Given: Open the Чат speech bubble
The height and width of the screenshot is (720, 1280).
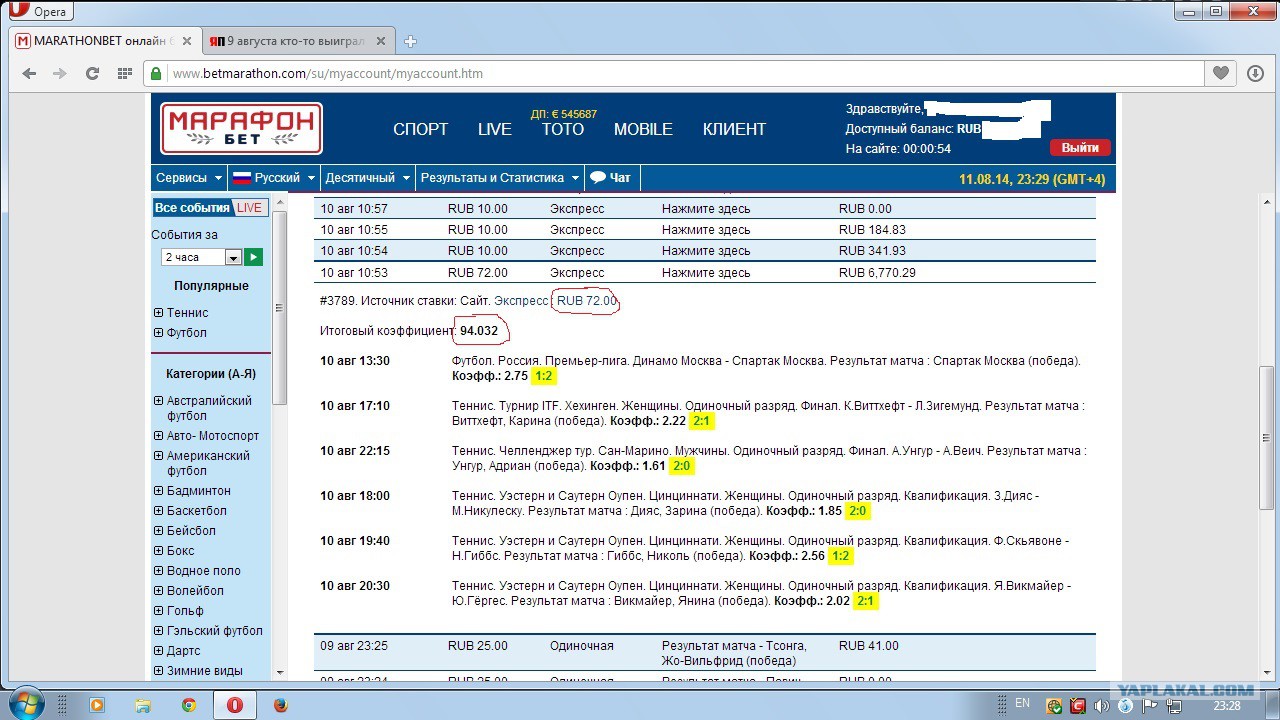Looking at the screenshot, I should pos(610,177).
